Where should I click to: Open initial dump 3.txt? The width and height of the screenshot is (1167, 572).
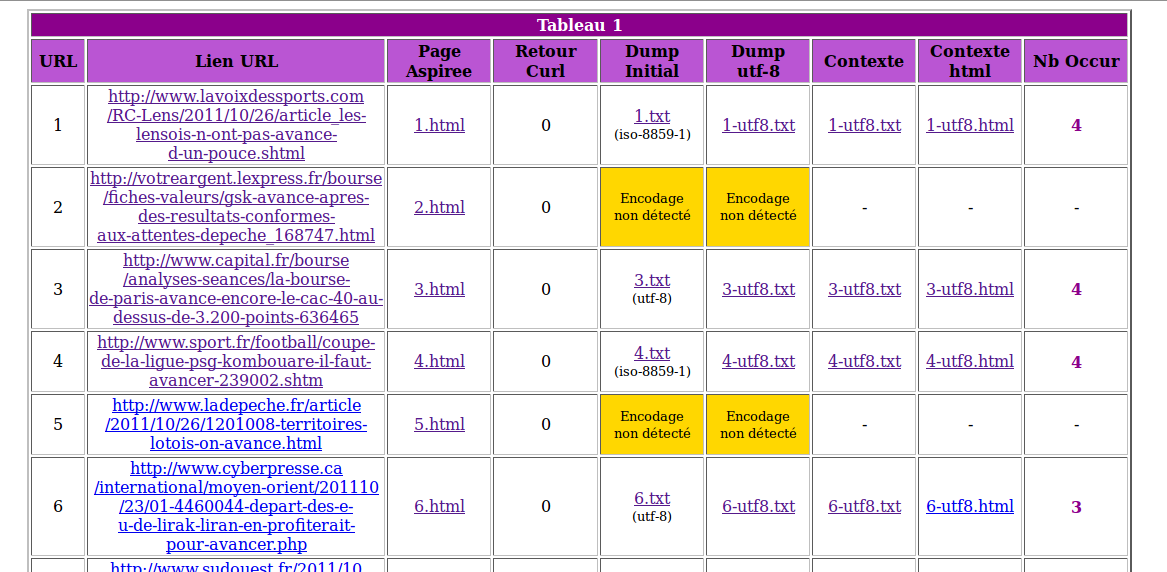click(x=652, y=280)
